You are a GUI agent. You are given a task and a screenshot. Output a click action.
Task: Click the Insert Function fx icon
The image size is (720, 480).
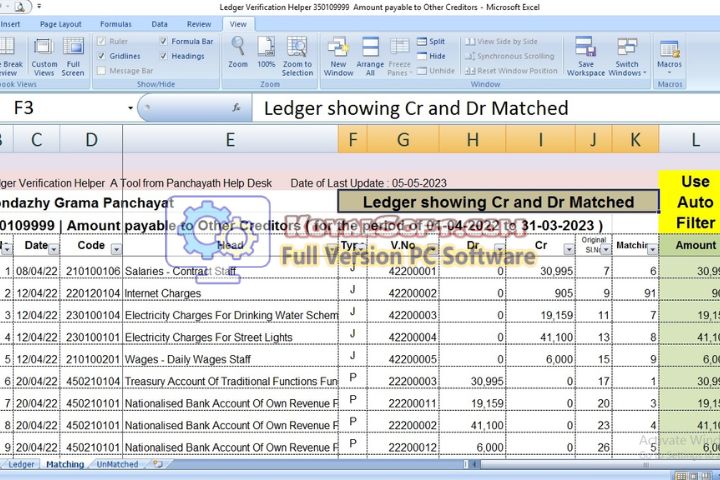pyautogui.click(x=236, y=107)
